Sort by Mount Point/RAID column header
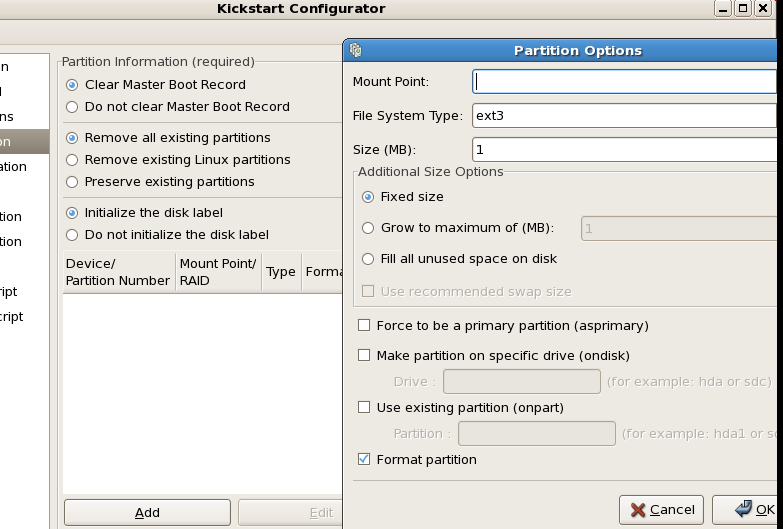Screen dimensions: 783x529 coord(218,272)
